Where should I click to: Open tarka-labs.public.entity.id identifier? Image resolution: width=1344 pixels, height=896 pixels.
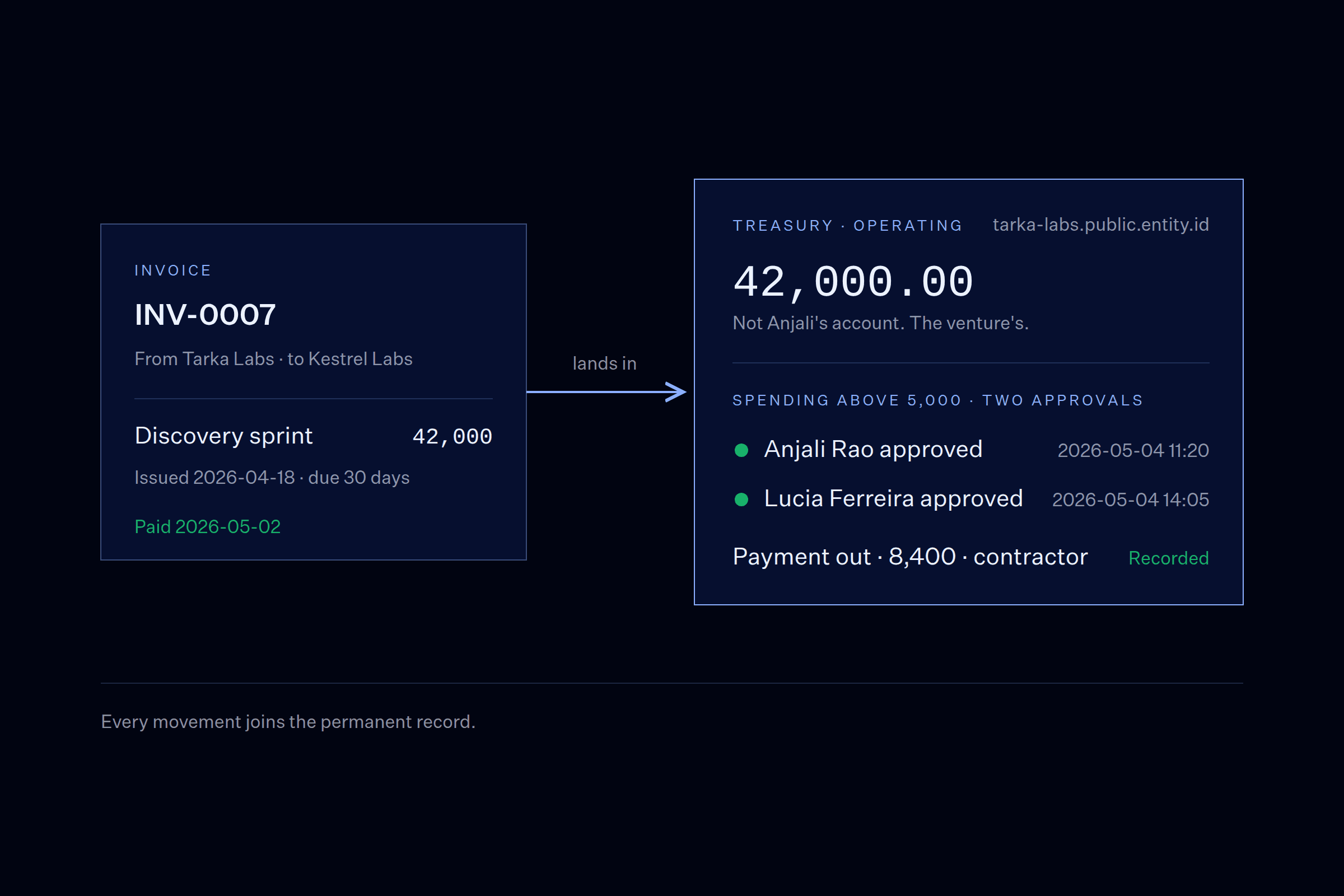1100,225
